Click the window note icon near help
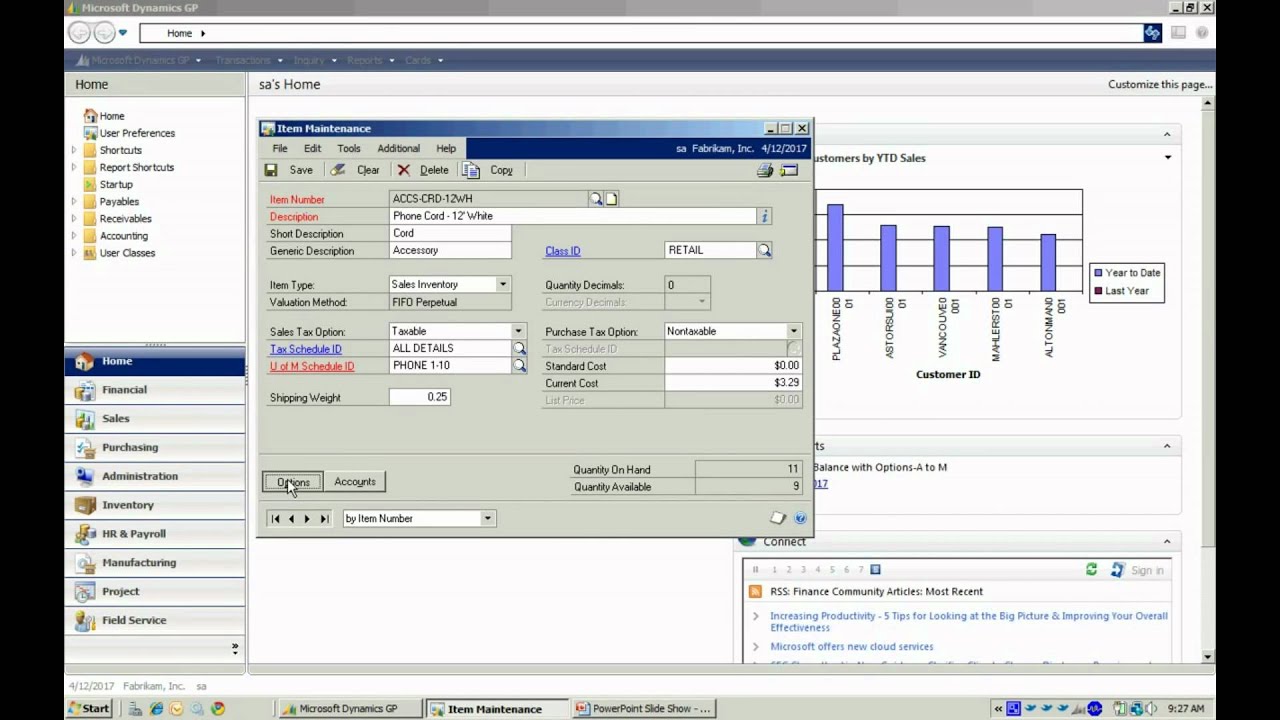Screen dimensions: 1280x720 pos(778,517)
